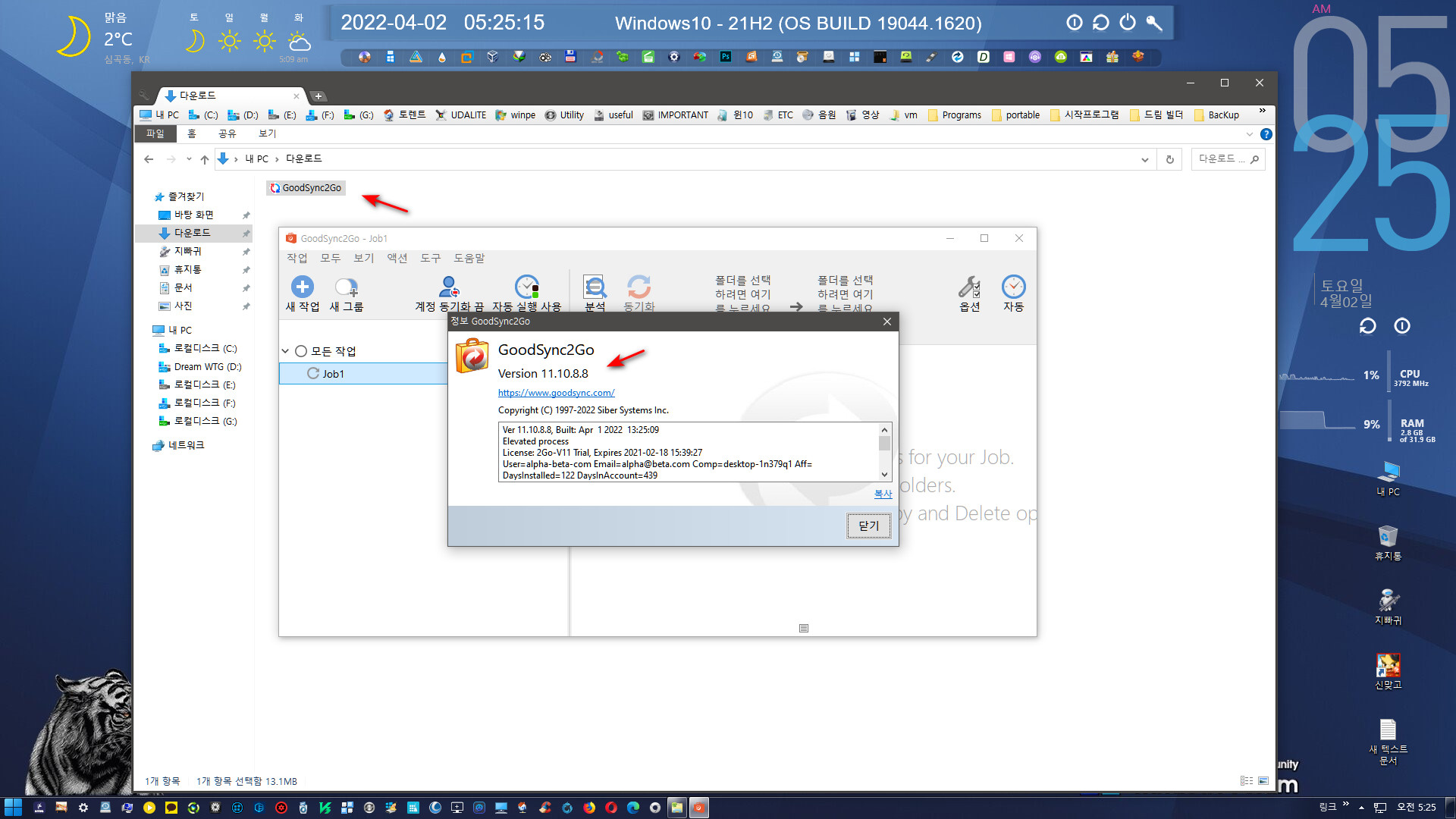Image resolution: width=1456 pixels, height=819 pixels.
Task: Open the goodsync.com link
Action: [x=556, y=393]
